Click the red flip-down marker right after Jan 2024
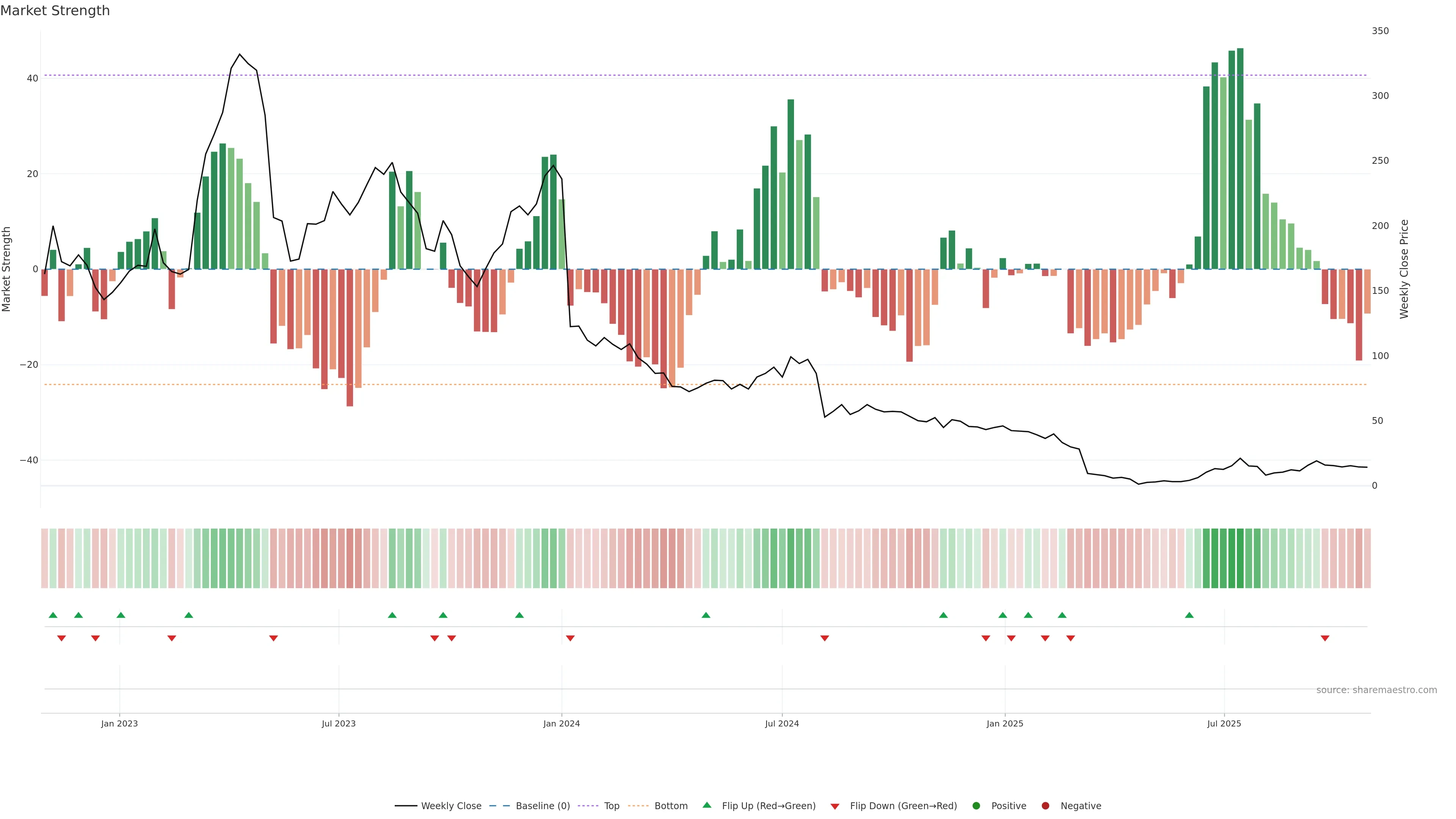The width and height of the screenshot is (1456, 819). [570, 638]
